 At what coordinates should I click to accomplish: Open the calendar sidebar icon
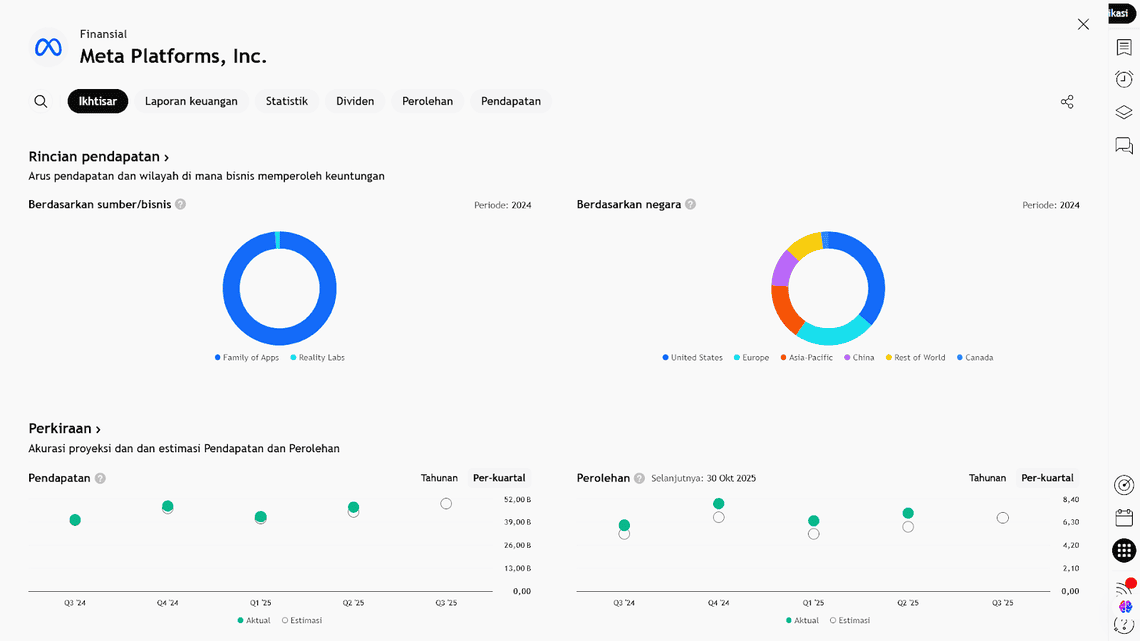(1124, 518)
